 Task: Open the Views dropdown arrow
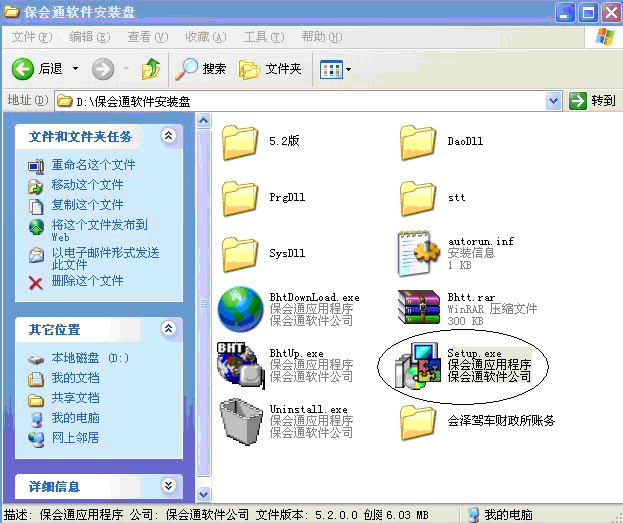coord(348,69)
